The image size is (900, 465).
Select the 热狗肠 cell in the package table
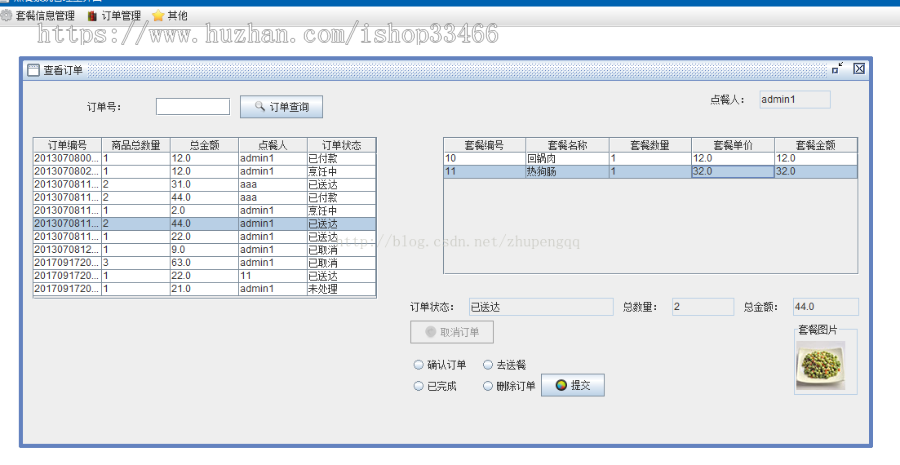click(568, 172)
